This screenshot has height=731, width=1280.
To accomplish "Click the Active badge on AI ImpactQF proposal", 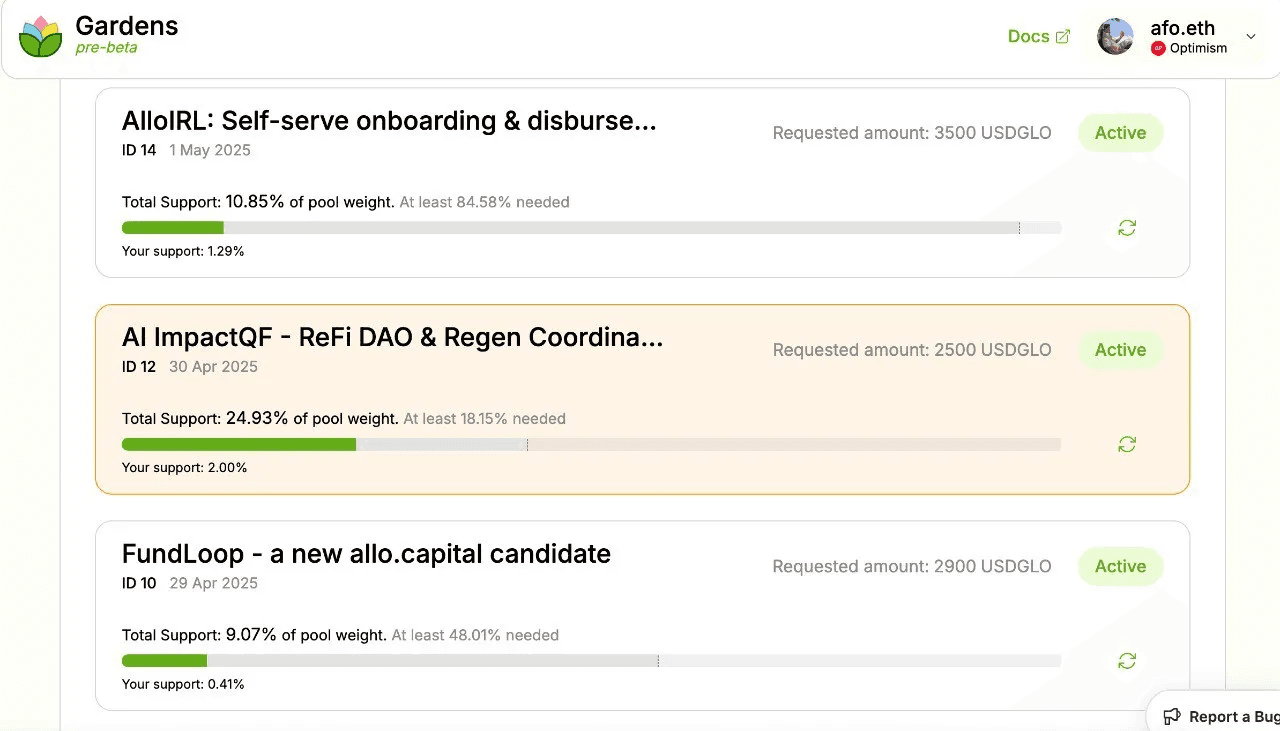I will [x=1120, y=350].
